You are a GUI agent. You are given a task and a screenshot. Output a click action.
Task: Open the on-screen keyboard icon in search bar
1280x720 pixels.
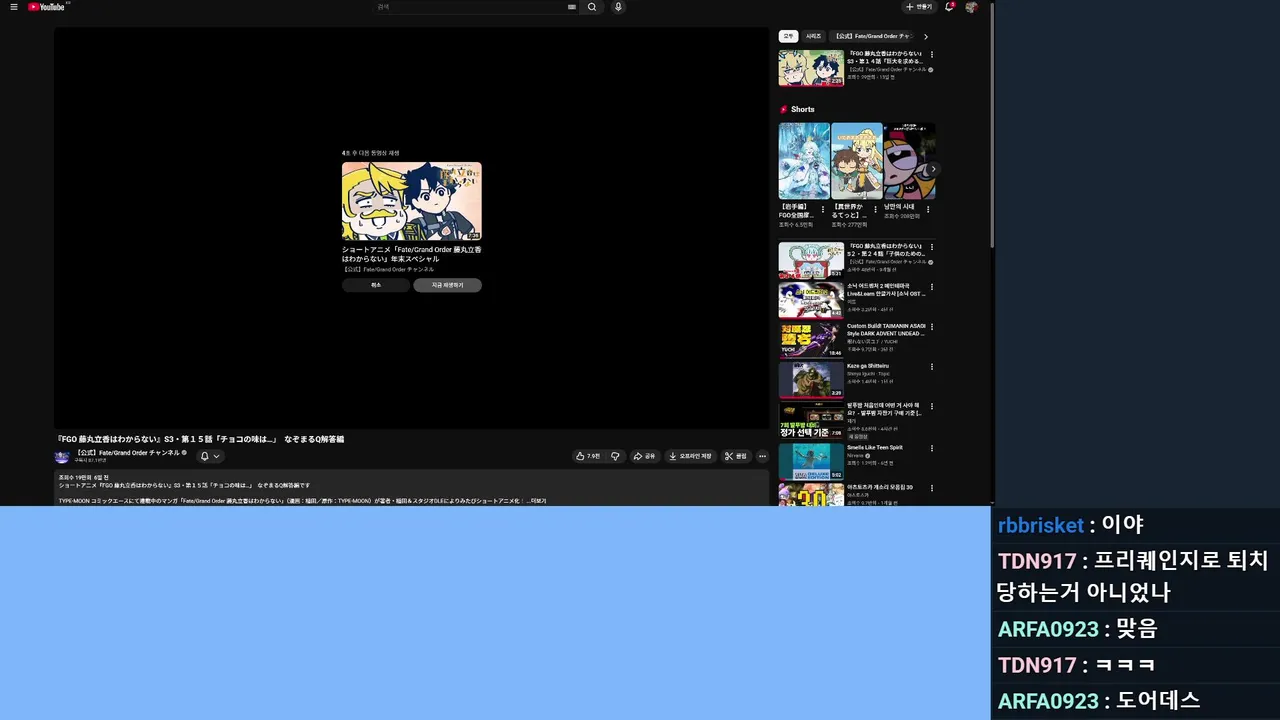pyautogui.click(x=572, y=7)
